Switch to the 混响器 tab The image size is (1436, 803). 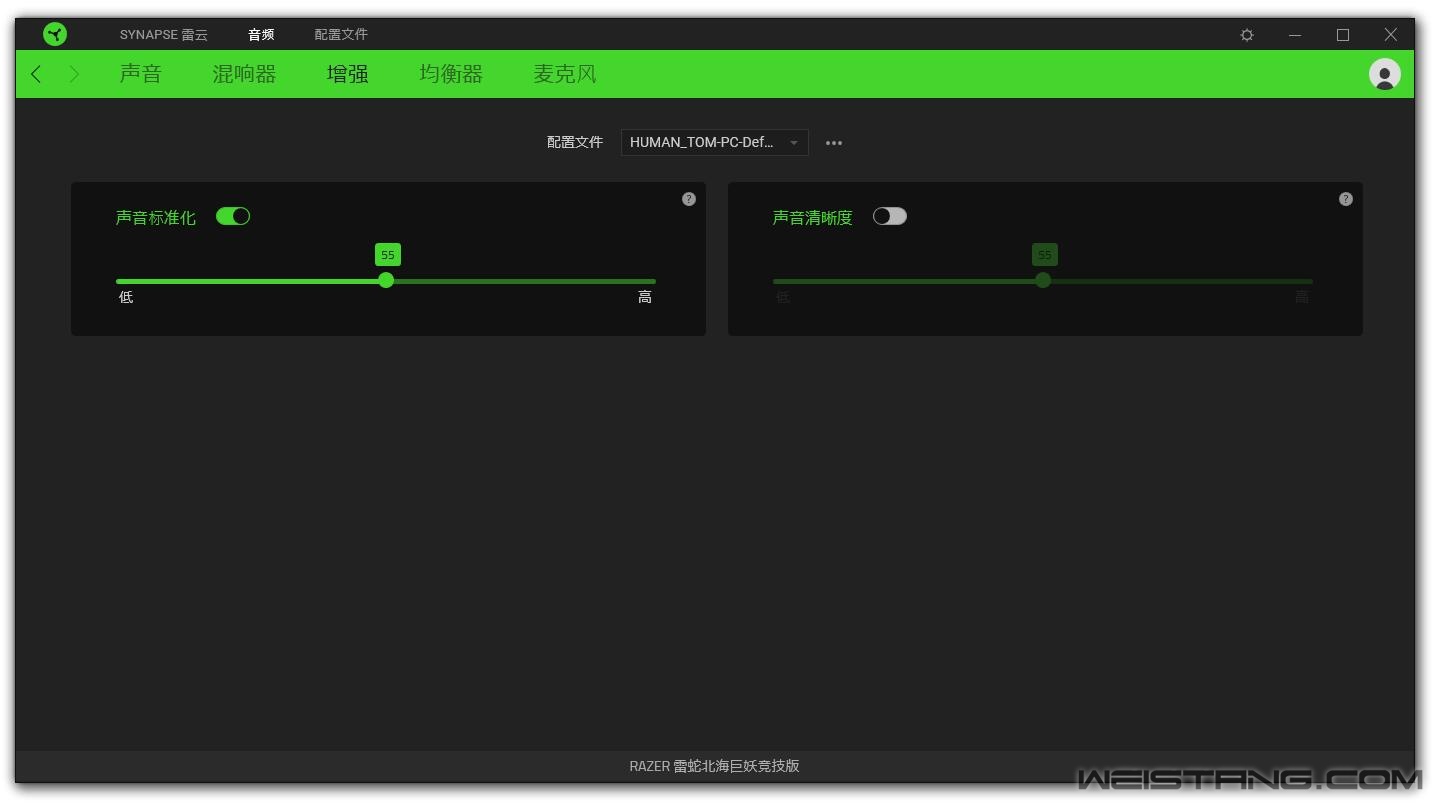click(x=244, y=74)
